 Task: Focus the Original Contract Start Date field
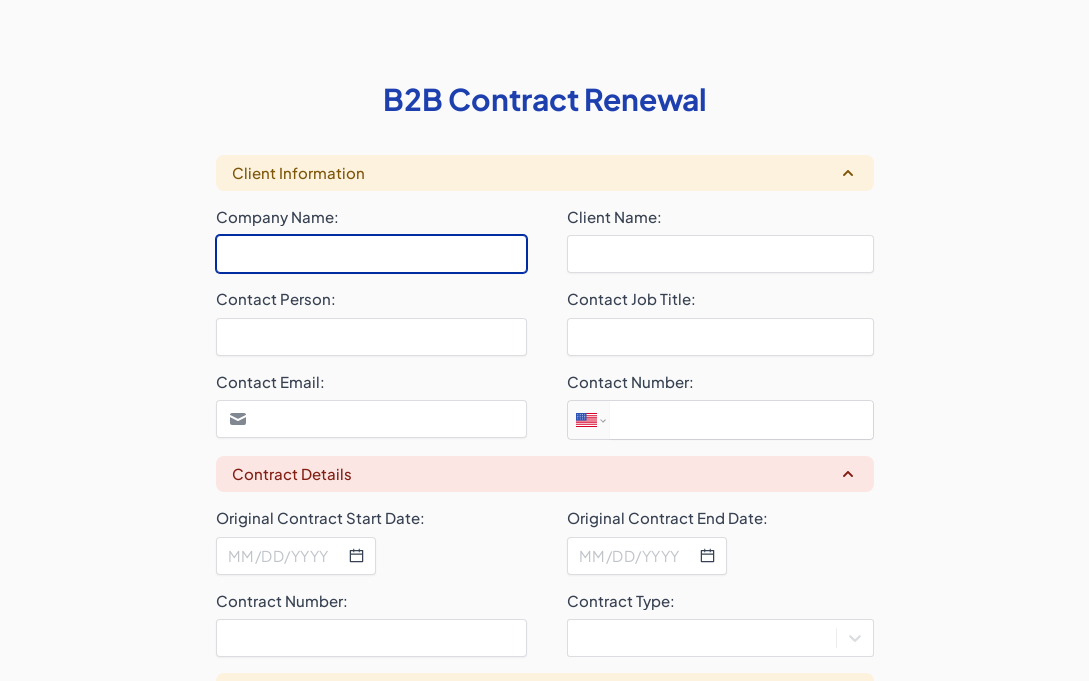[280, 556]
